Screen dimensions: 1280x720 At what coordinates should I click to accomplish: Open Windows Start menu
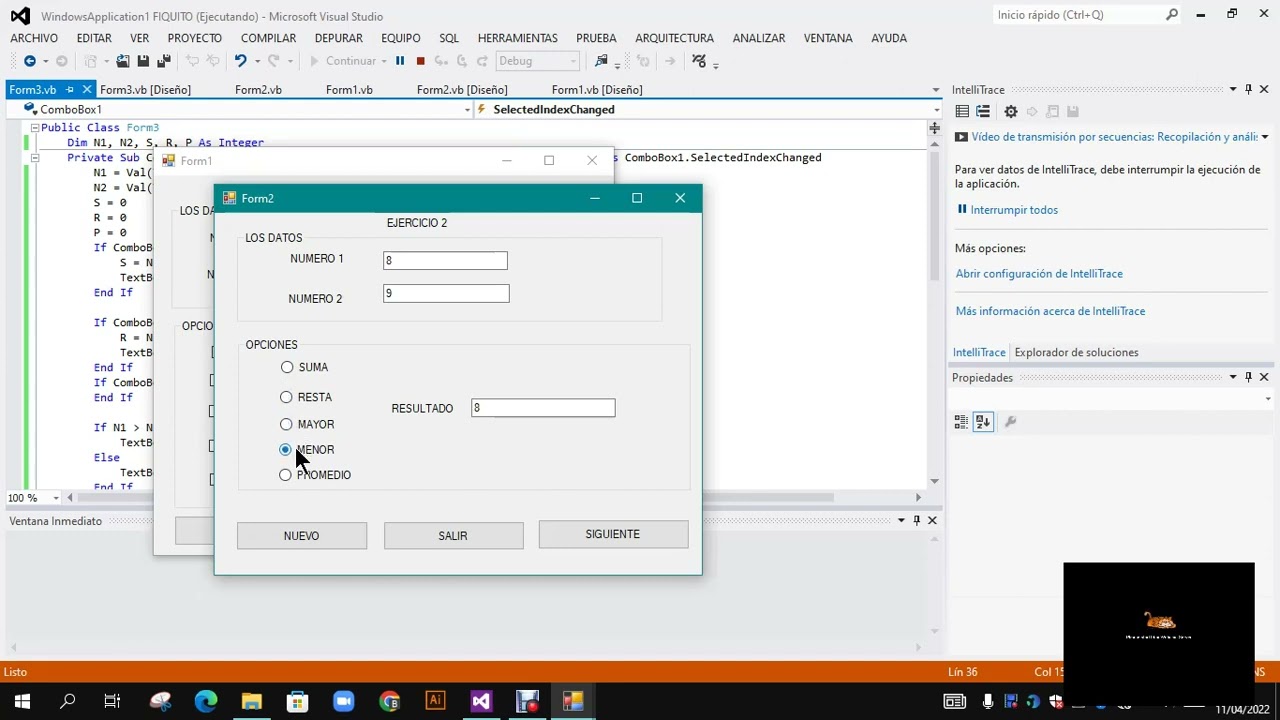(22, 701)
